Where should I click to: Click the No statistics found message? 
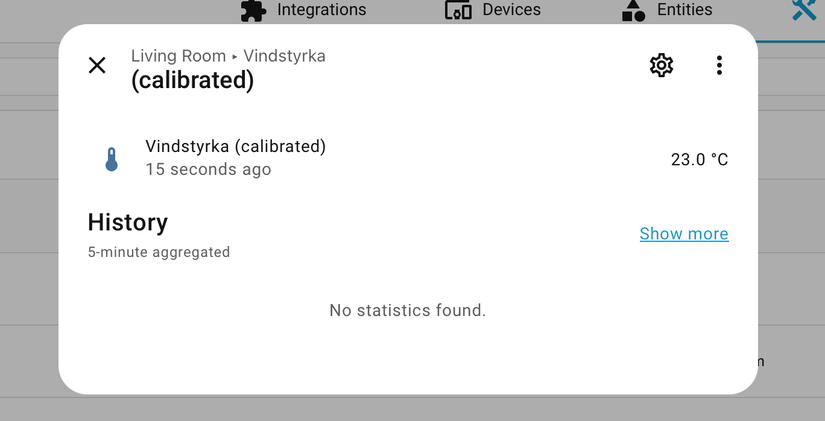pos(407,311)
